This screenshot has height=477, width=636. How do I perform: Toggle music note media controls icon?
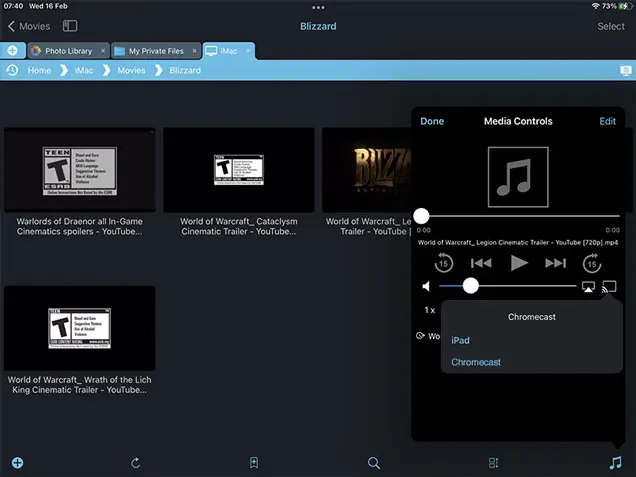(x=615, y=463)
